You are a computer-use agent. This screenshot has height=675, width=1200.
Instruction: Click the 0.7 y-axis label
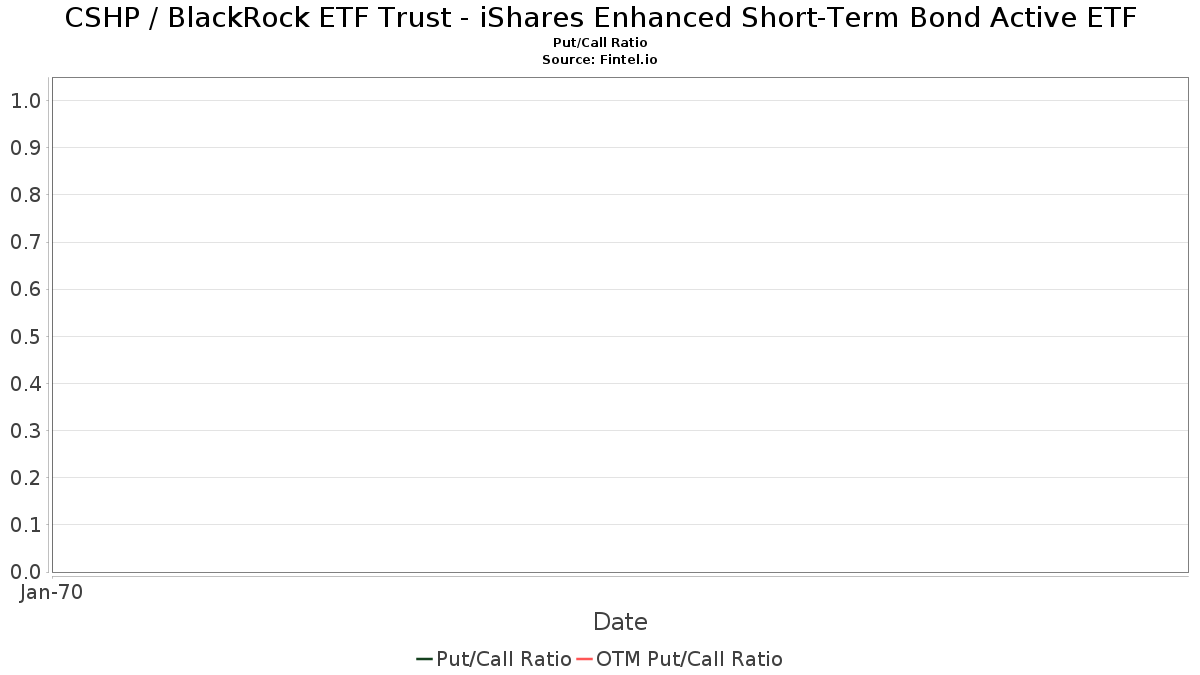tap(26, 242)
